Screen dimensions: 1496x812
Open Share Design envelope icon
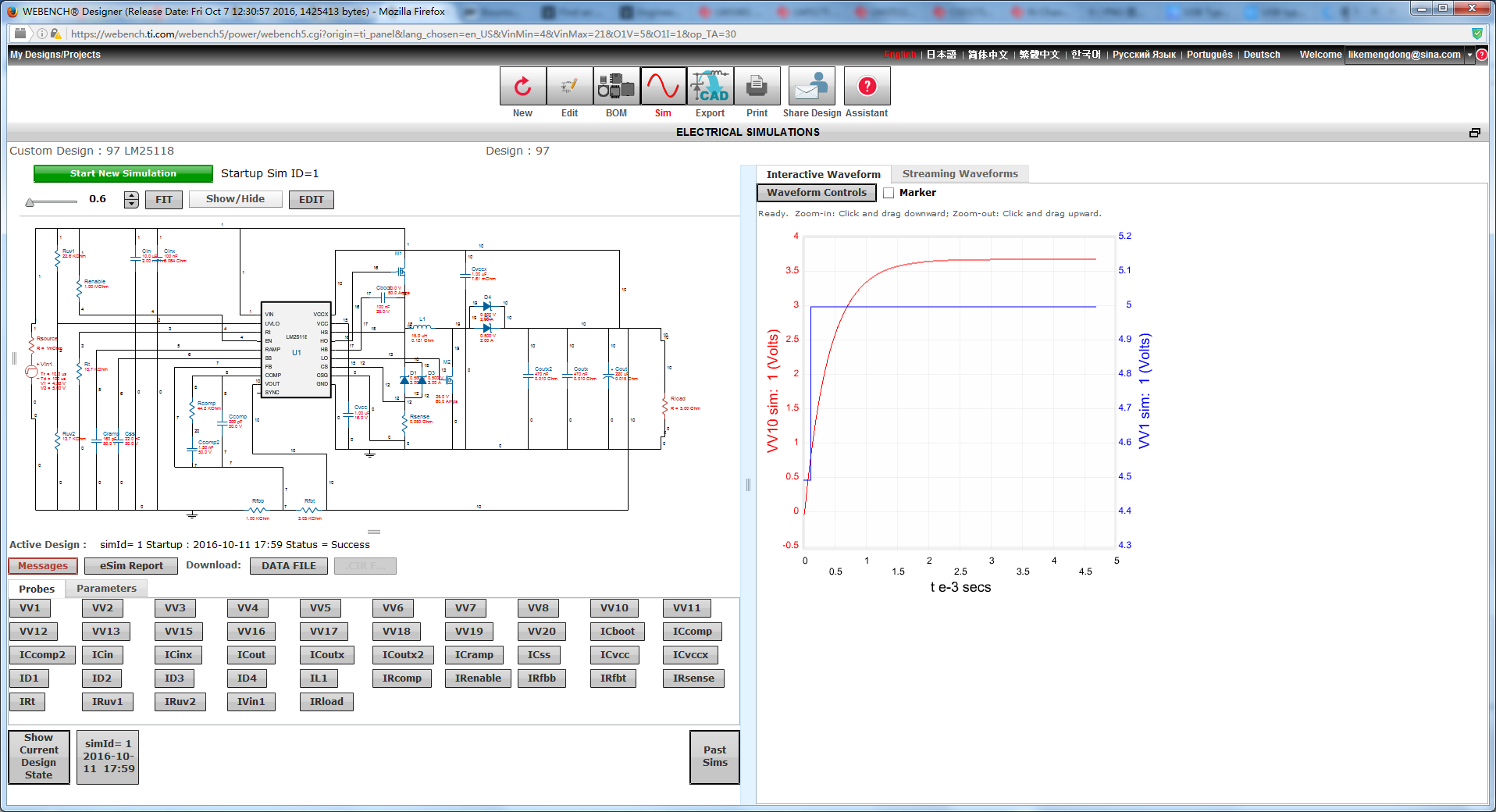click(811, 87)
